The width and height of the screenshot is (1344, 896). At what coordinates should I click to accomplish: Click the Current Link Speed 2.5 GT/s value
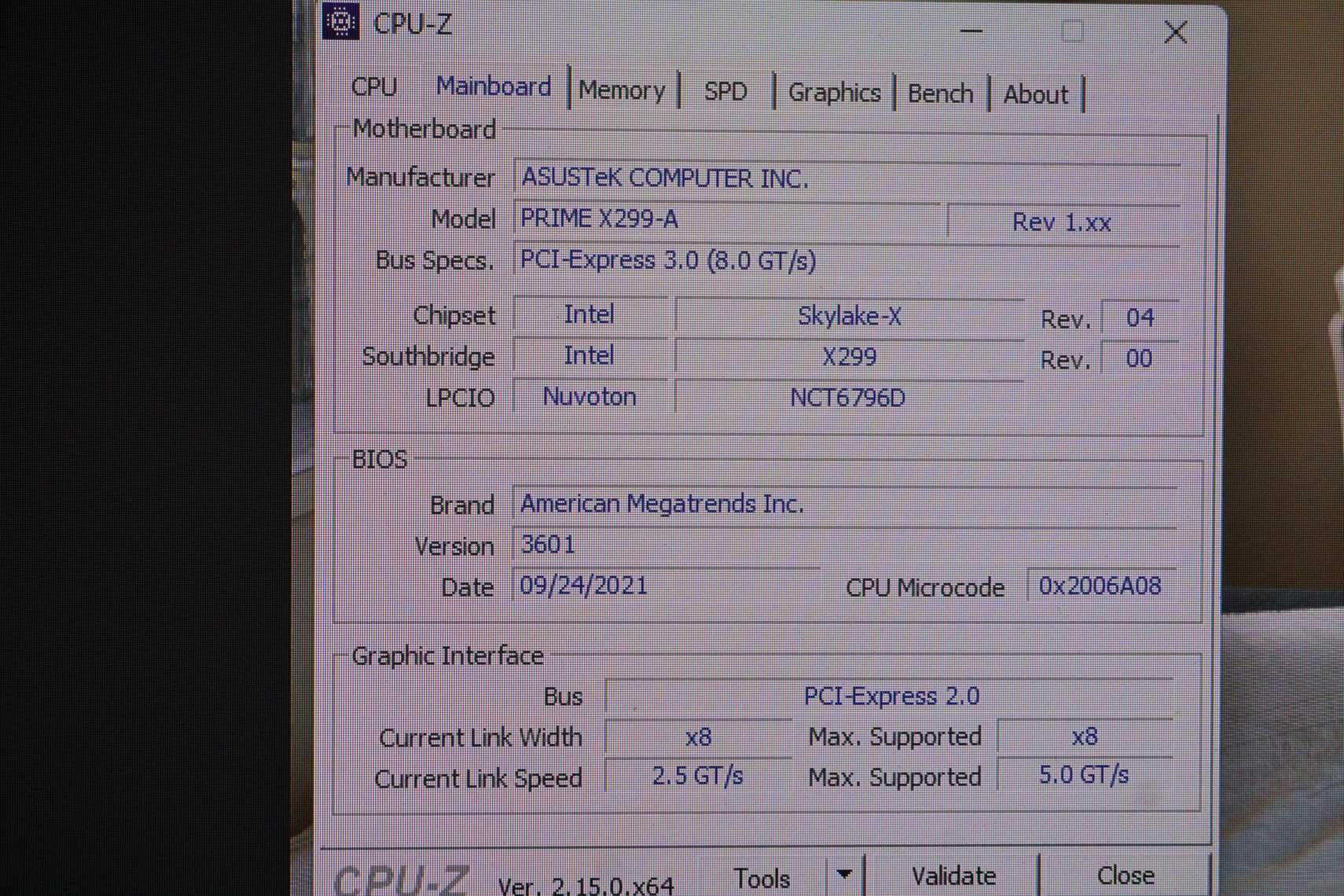pos(698,777)
